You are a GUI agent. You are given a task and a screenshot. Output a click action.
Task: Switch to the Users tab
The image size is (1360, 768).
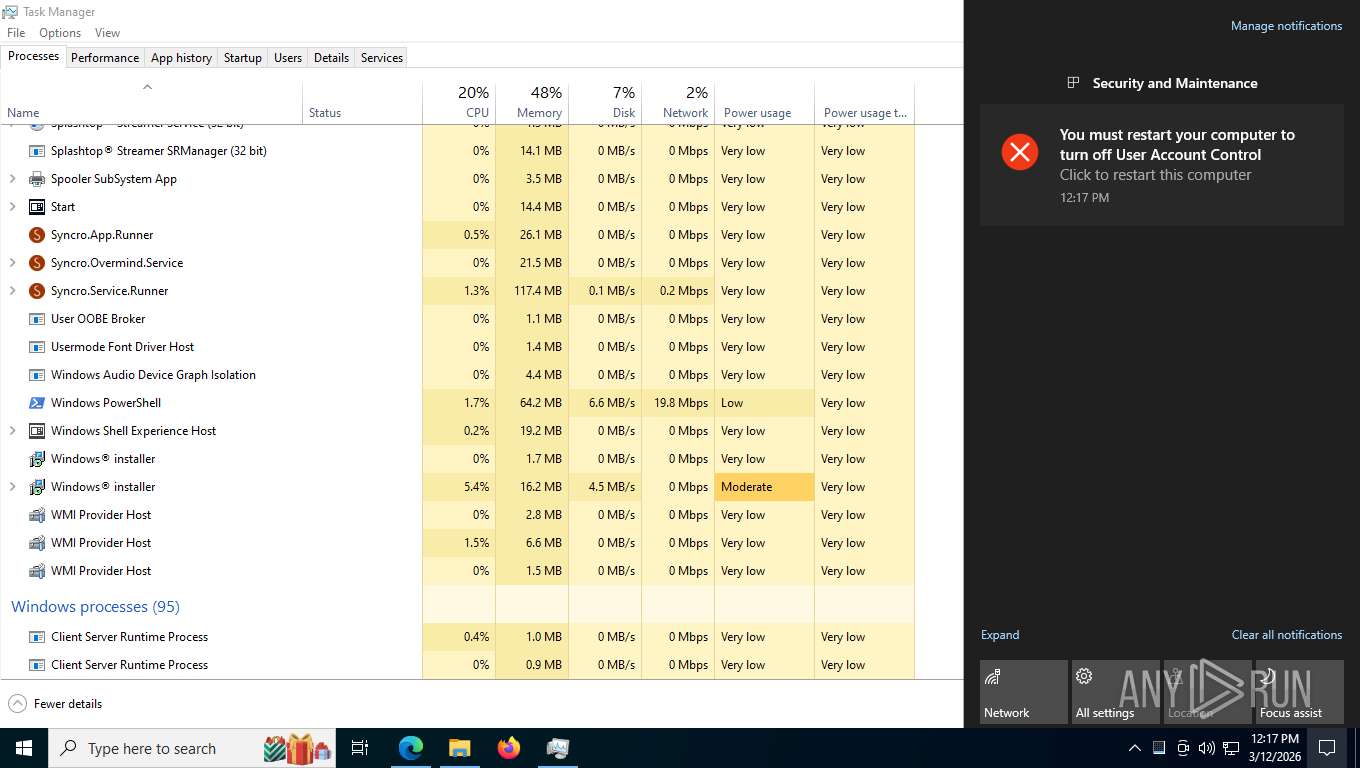pos(288,58)
